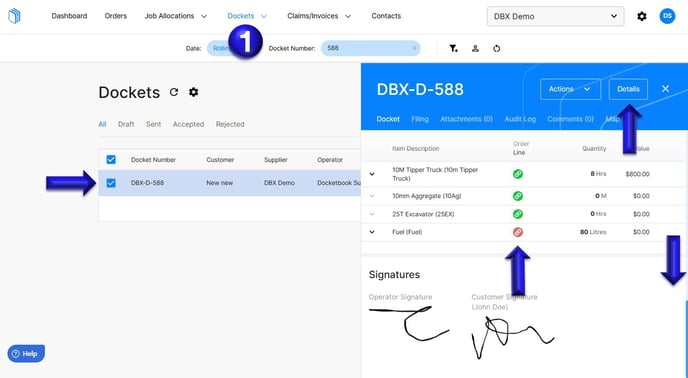Click the add filter funnel icon
Screen dimensions: 688x378
click(x=453, y=49)
